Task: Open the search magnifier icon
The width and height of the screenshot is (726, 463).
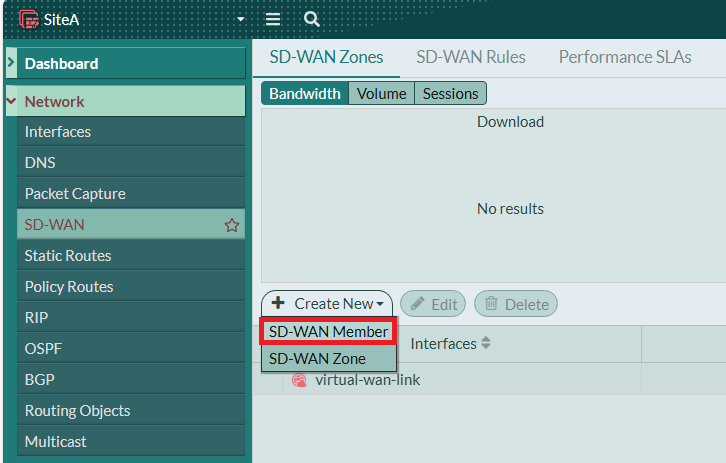Action: pos(312,19)
